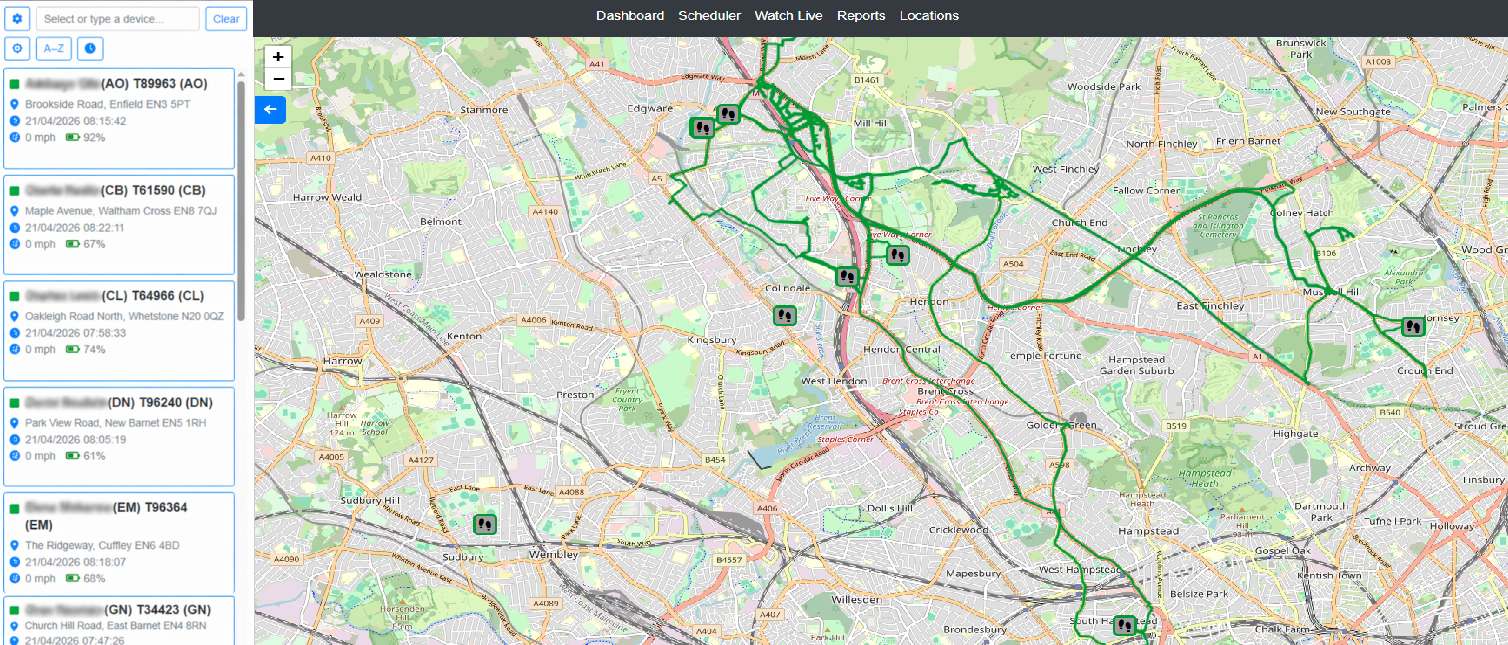Image resolution: width=1508 pixels, height=645 pixels.
Task: Zoom out the map with minus button
Action: [278, 79]
